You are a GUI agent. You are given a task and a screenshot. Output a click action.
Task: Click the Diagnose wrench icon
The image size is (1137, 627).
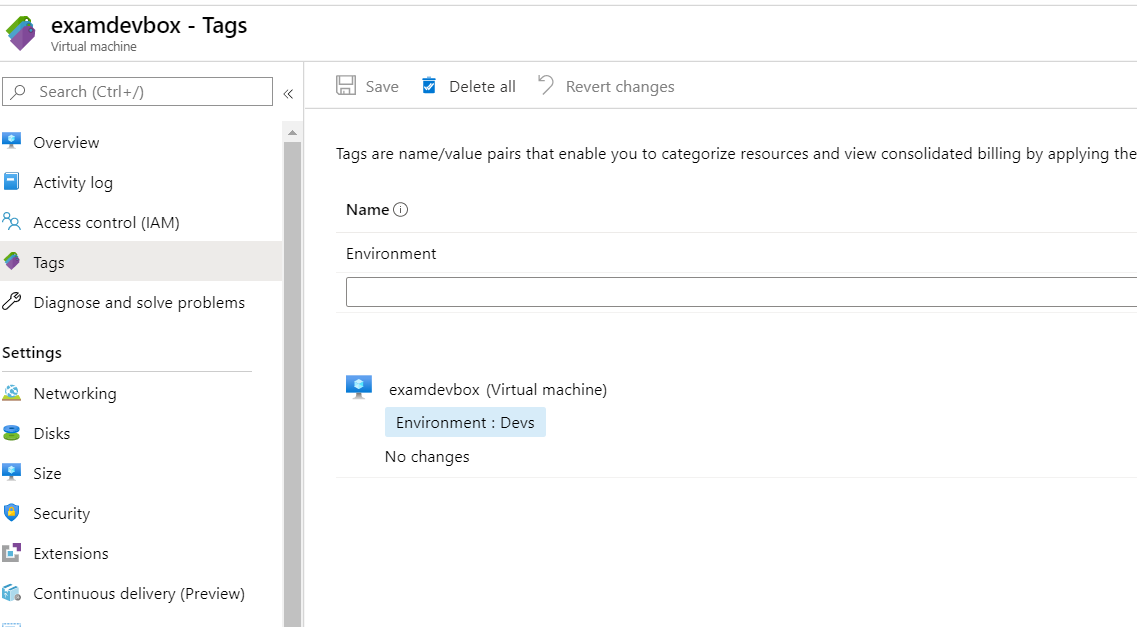tap(12, 301)
